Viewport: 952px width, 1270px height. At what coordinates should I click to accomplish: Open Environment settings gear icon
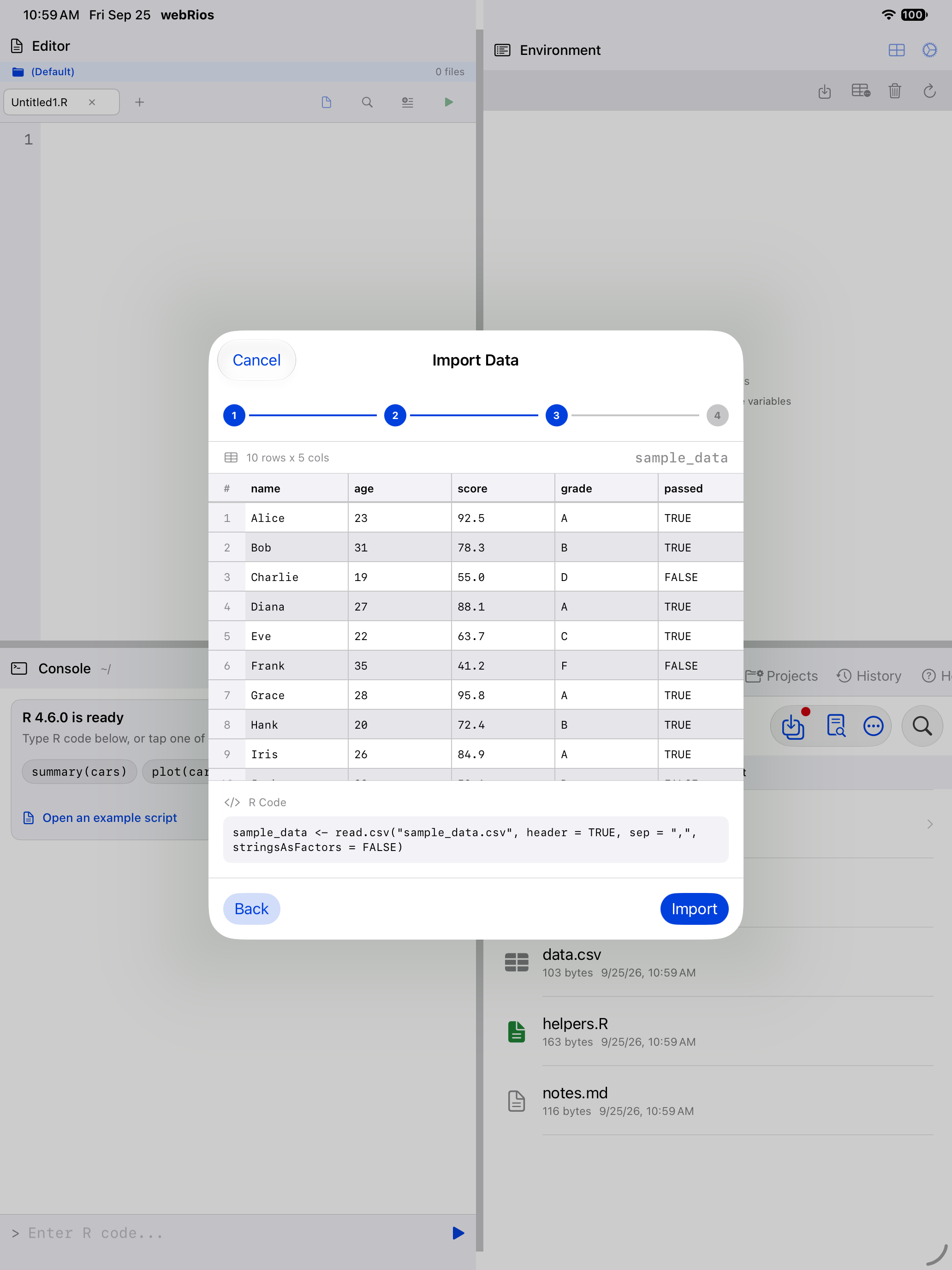pyautogui.click(x=929, y=50)
